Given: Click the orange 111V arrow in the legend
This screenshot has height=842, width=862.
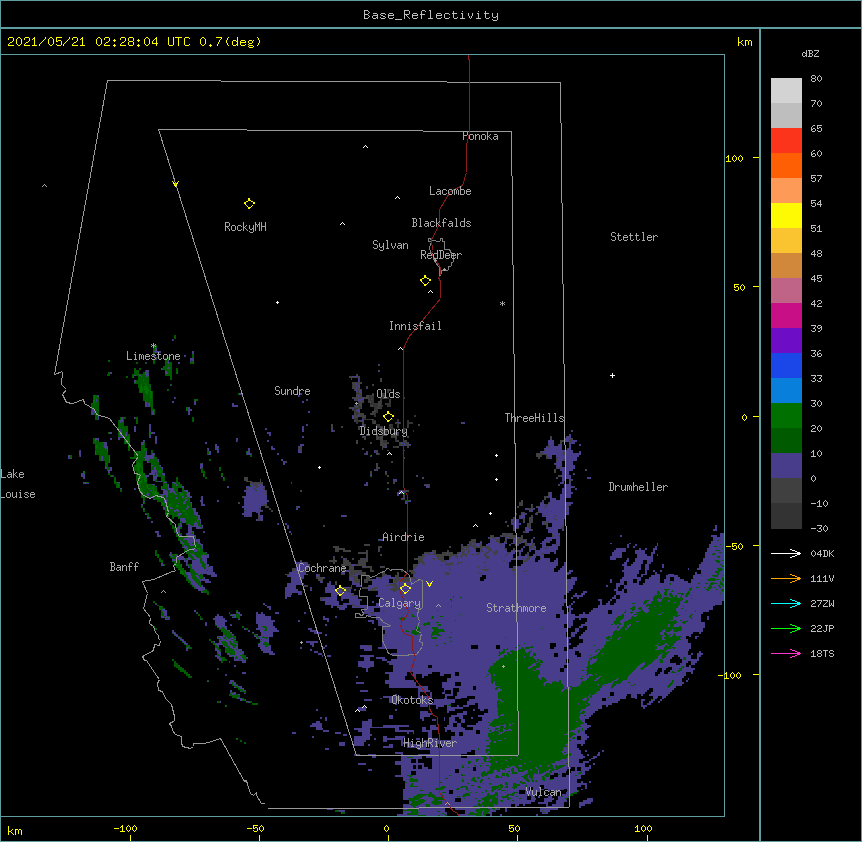Looking at the screenshot, I should [x=786, y=578].
